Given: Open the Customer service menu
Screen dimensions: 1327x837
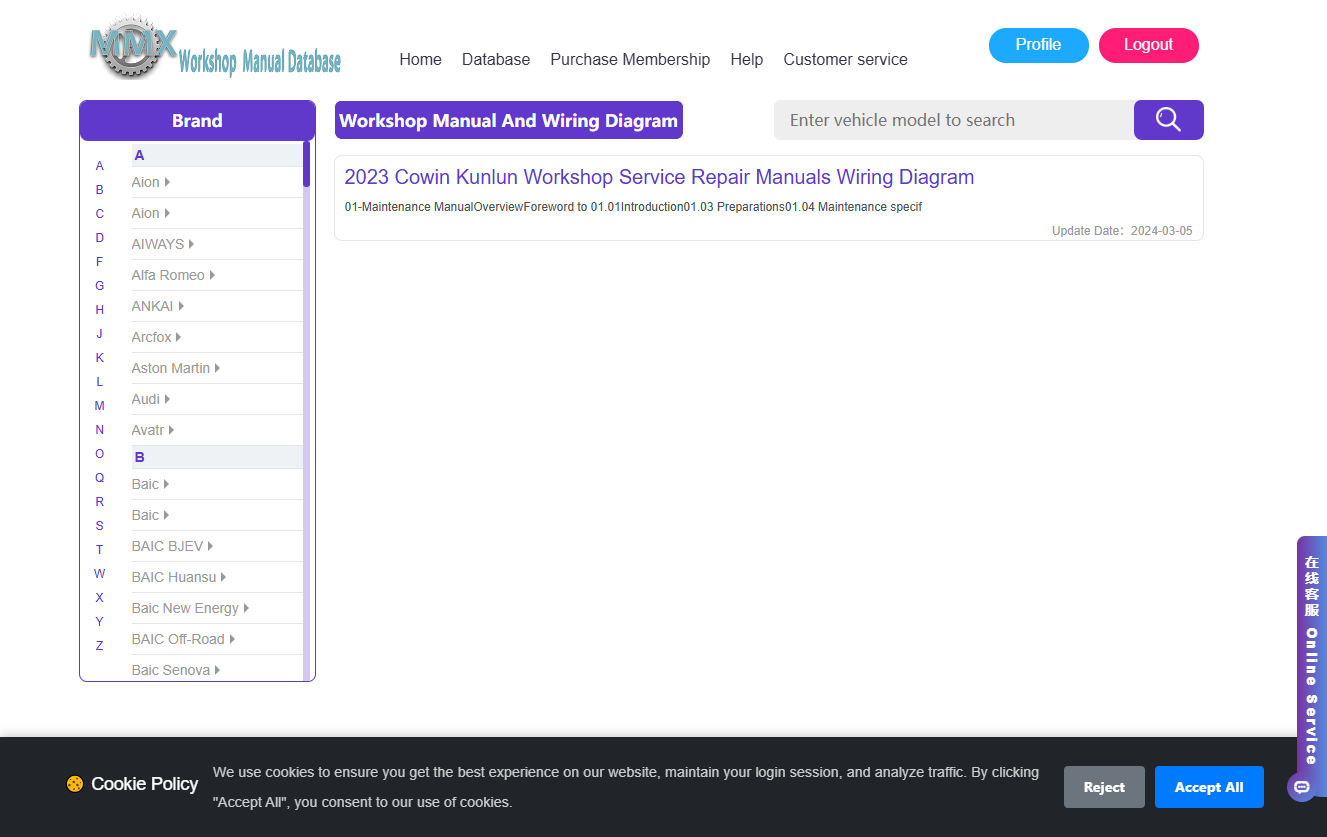Looking at the screenshot, I should tap(845, 60).
